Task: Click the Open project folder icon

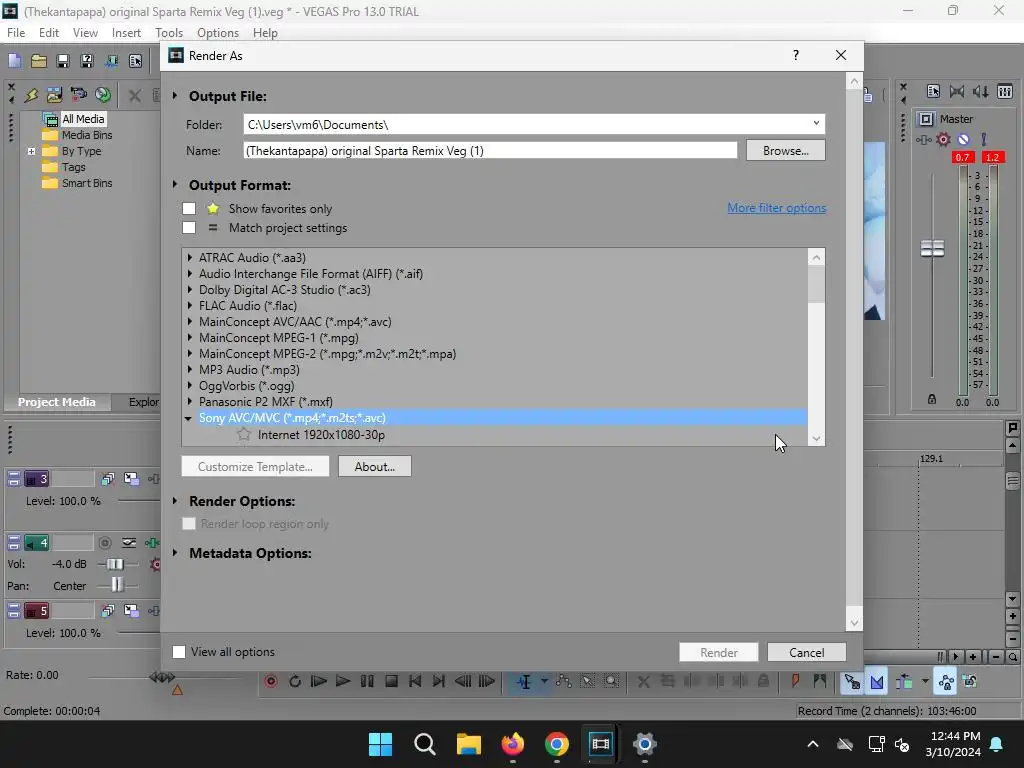Action: pyautogui.click(x=39, y=61)
